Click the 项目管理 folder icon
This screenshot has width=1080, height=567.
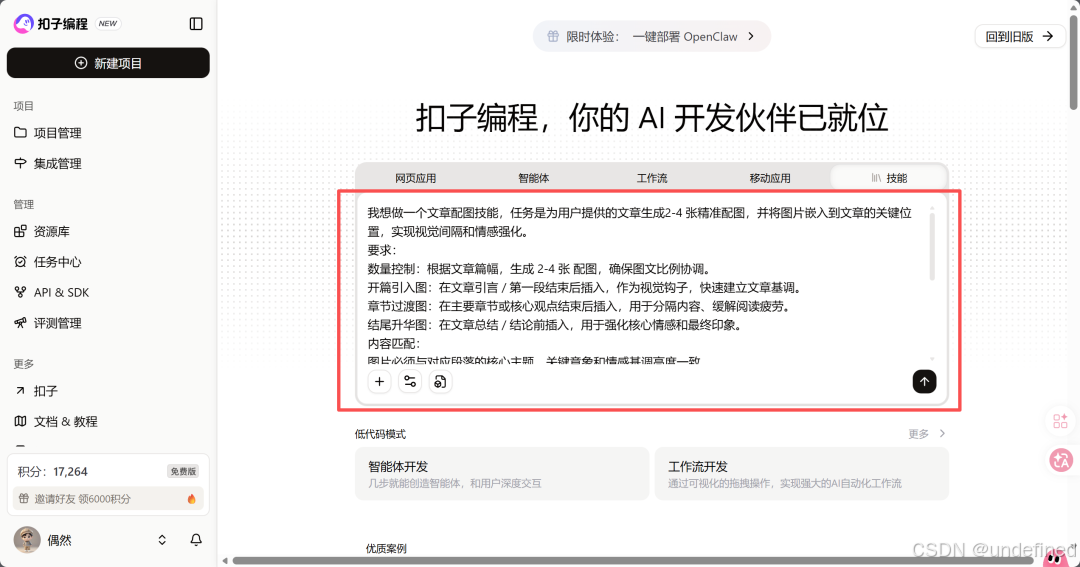pyautogui.click(x=20, y=132)
